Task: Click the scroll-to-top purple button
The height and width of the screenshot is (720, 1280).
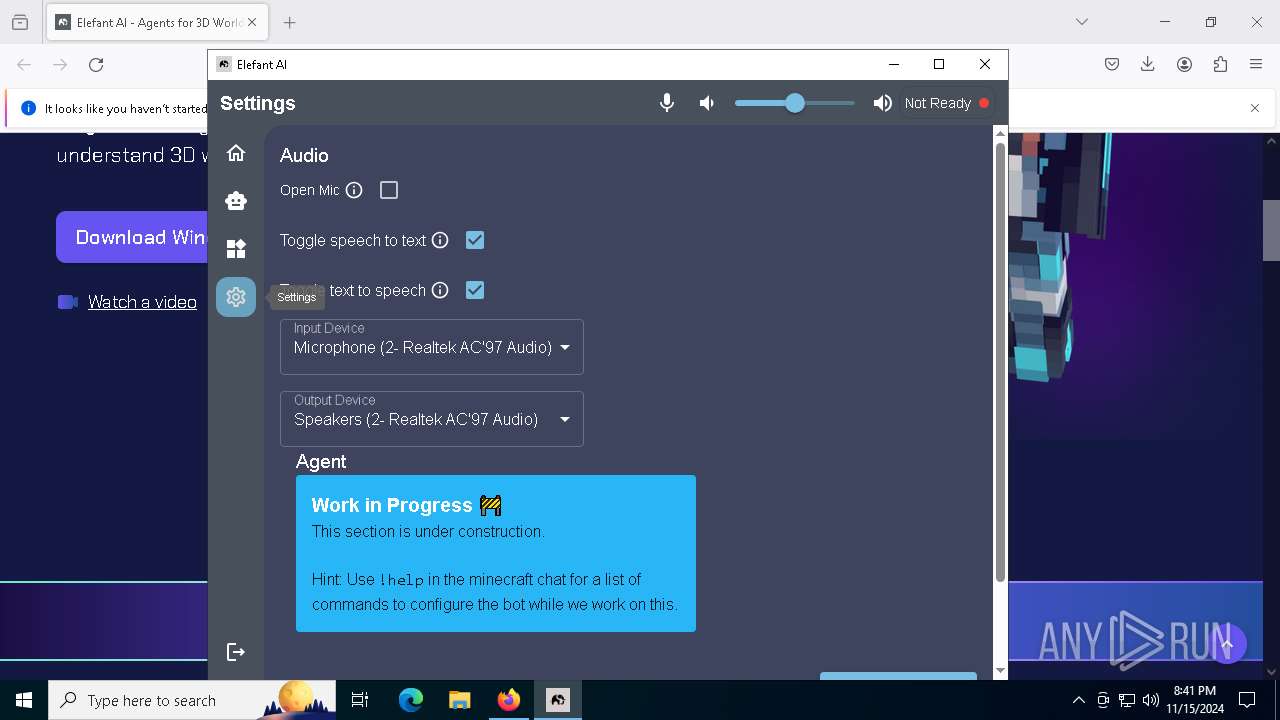Action: 1228,644
